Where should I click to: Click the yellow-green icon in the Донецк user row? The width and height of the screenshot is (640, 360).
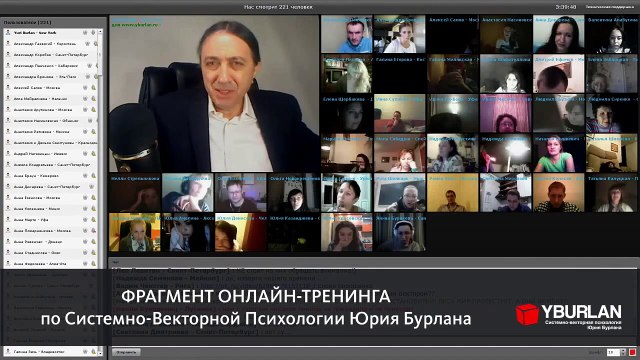pyautogui.click(x=93, y=242)
